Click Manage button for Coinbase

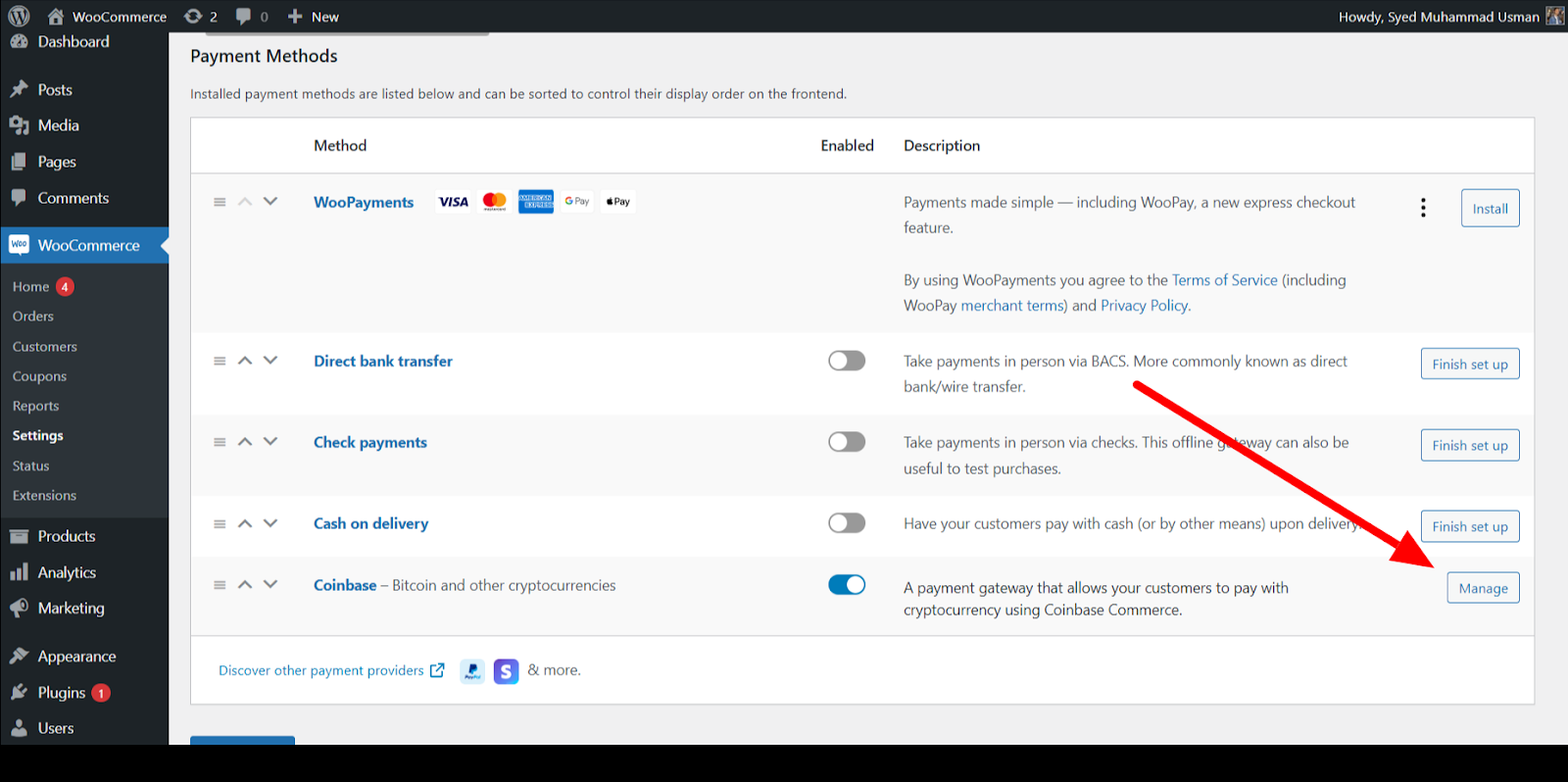[1483, 588]
